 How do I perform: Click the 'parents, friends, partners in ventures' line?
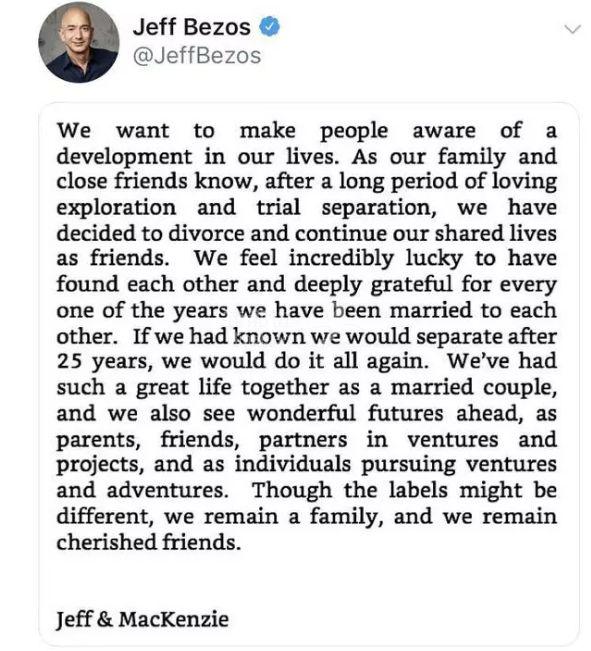[307, 439]
